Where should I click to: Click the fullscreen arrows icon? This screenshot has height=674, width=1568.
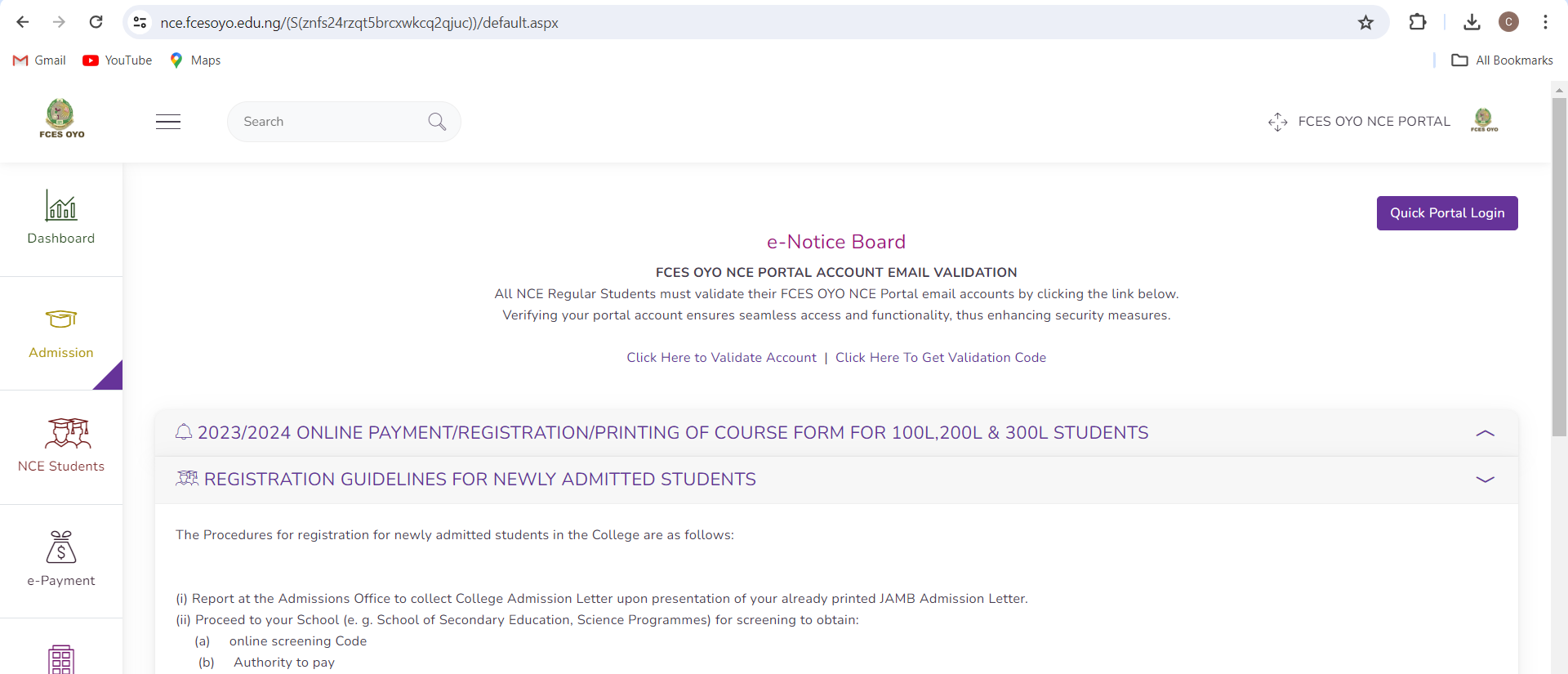(x=1277, y=122)
